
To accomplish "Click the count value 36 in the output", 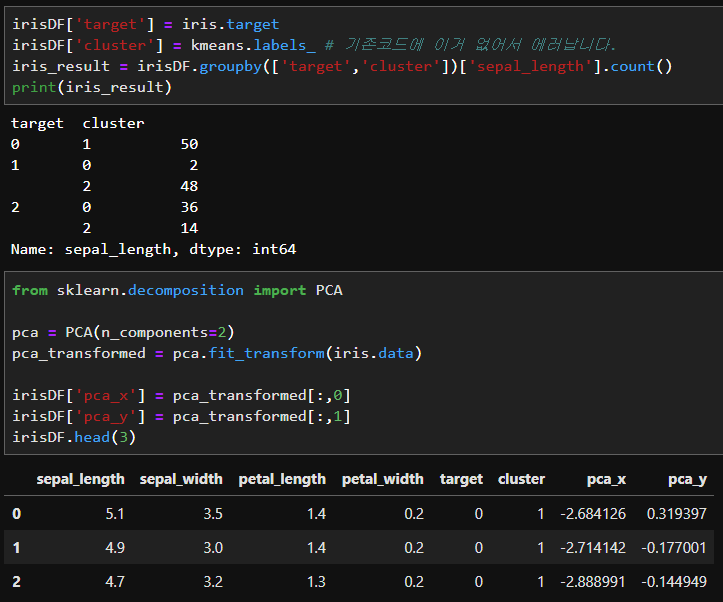I will click(189, 207).
